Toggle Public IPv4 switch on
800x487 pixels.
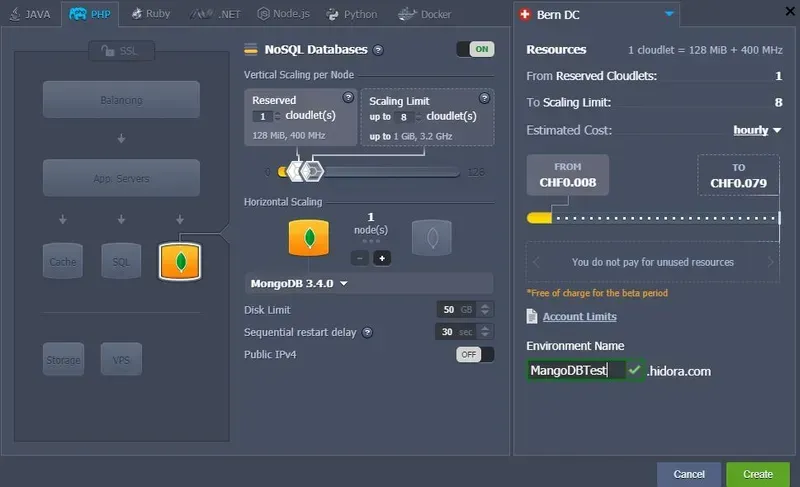pyautogui.click(x=475, y=354)
